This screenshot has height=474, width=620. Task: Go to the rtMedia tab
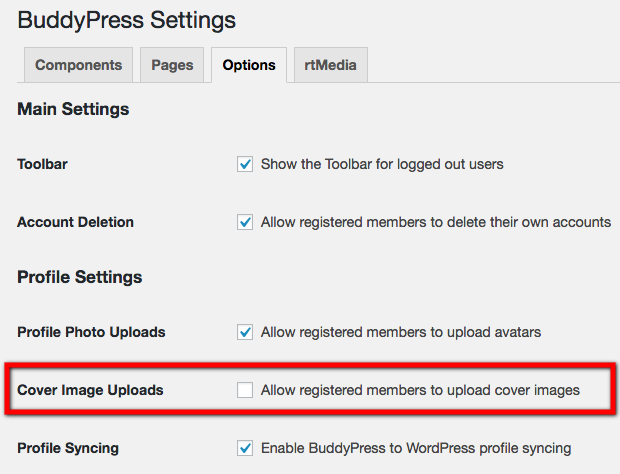point(330,65)
